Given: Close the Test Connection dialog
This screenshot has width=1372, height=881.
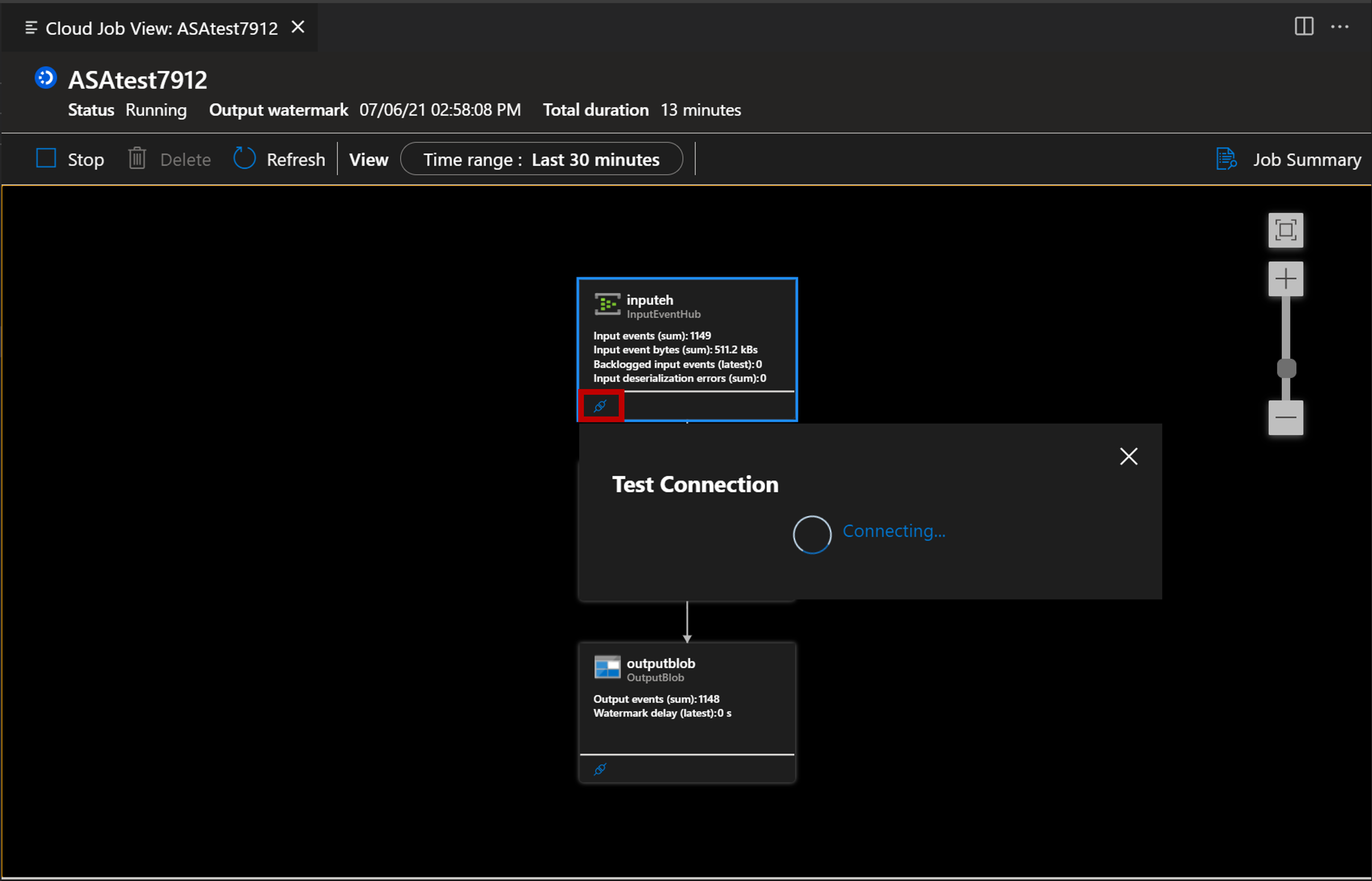Looking at the screenshot, I should click(x=1128, y=456).
